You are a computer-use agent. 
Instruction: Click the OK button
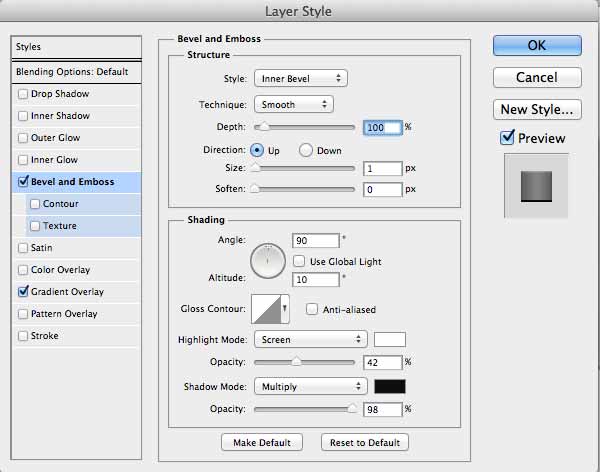tap(537, 46)
